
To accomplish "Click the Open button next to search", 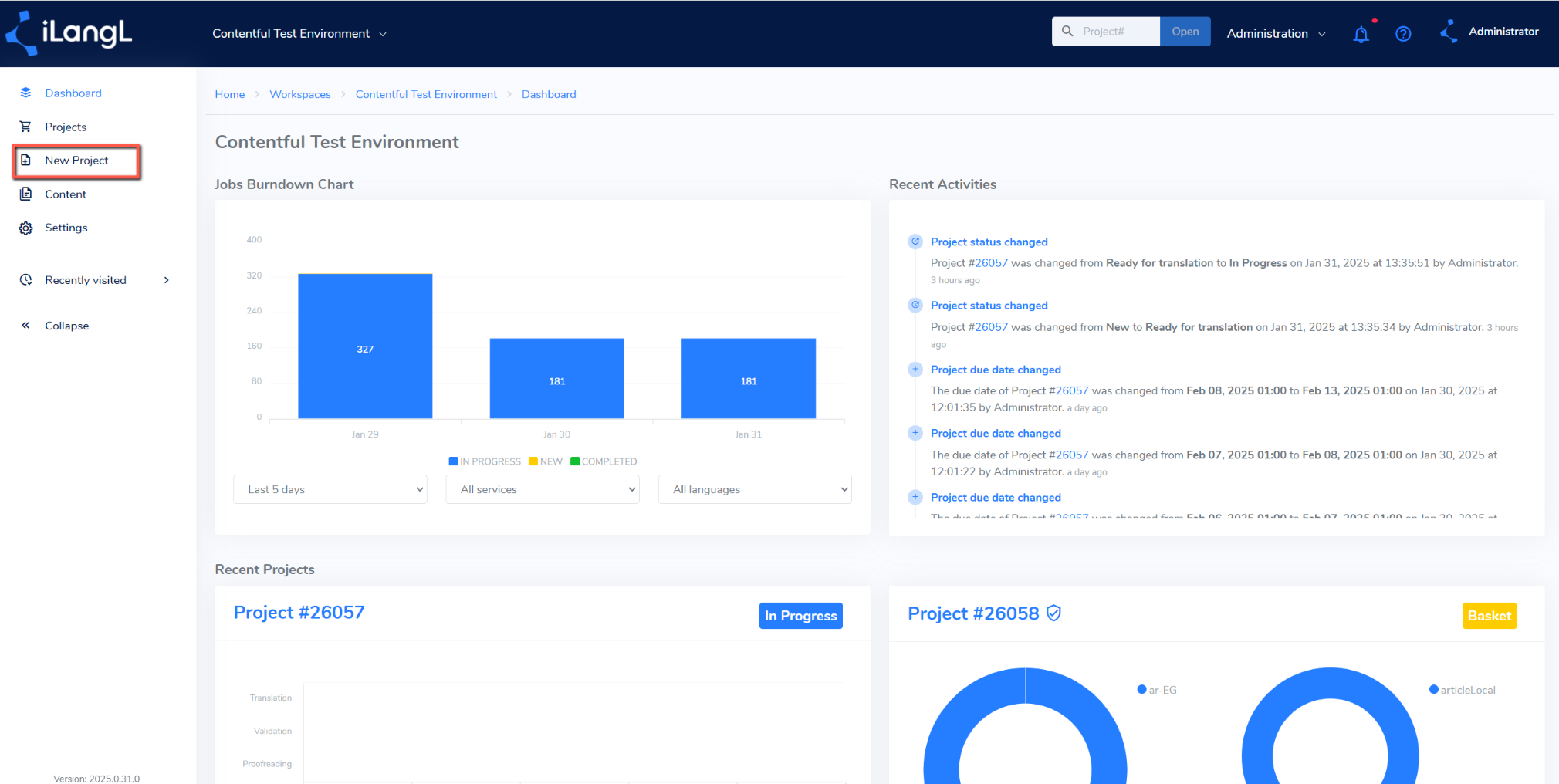I will tap(1185, 32).
